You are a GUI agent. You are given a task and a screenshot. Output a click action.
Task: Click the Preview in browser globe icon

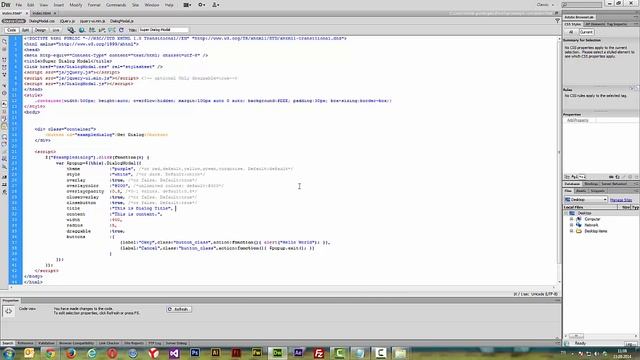82,30
